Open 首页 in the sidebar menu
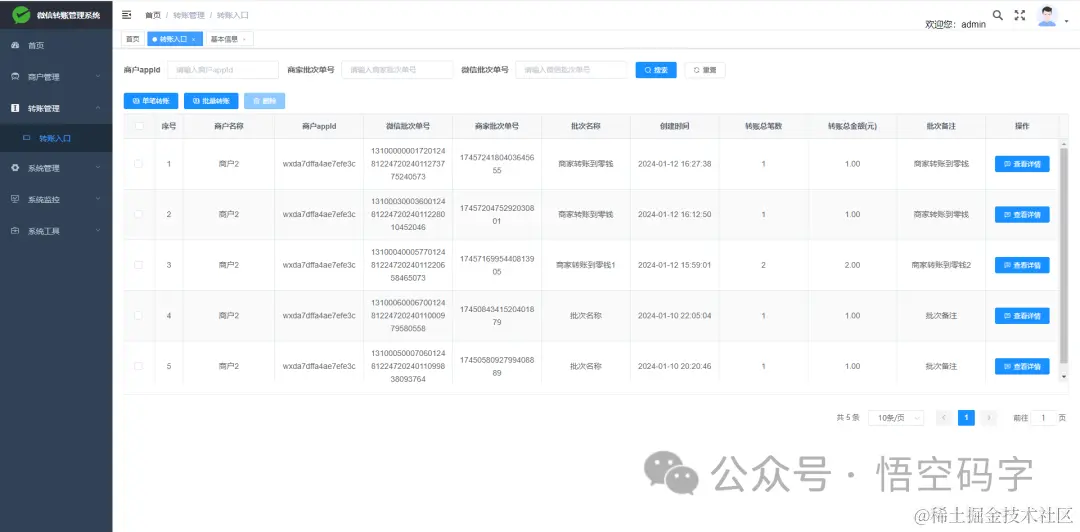Viewport: 1080px width, 532px height. tap(56, 45)
